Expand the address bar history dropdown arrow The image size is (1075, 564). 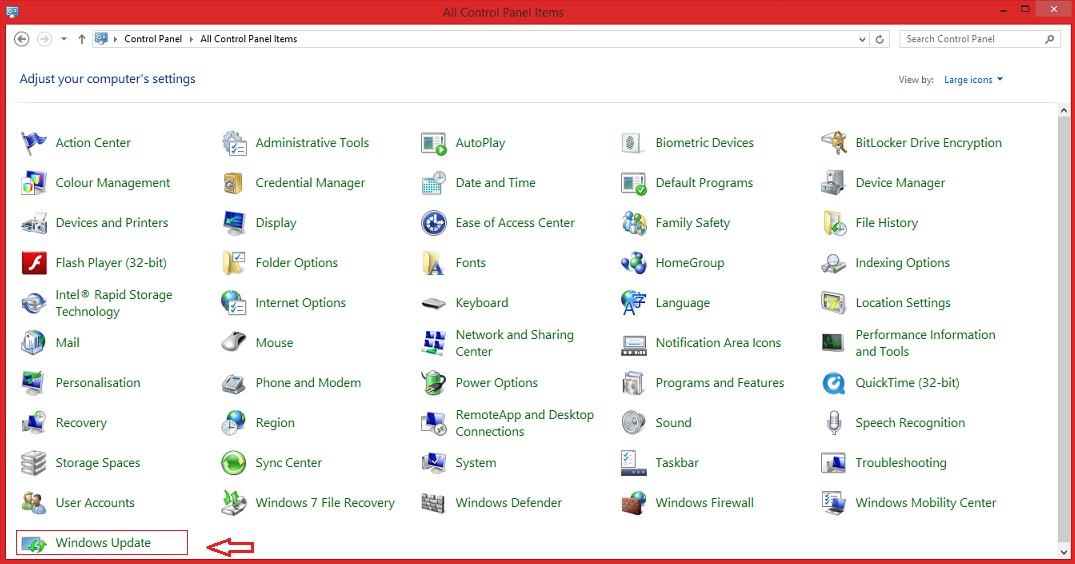coord(862,40)
